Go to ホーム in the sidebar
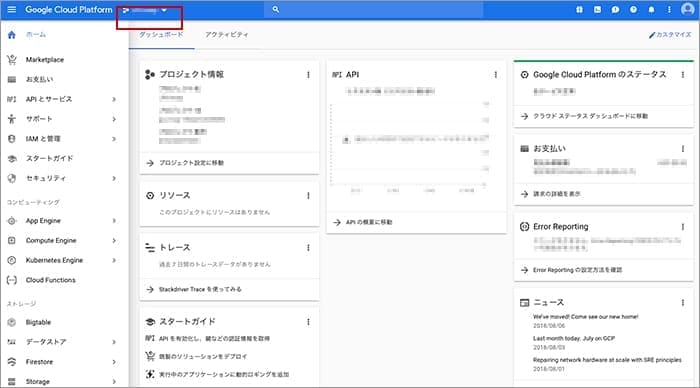The width and height of the screenshot is (700, 388). click(x=36, y=34)
